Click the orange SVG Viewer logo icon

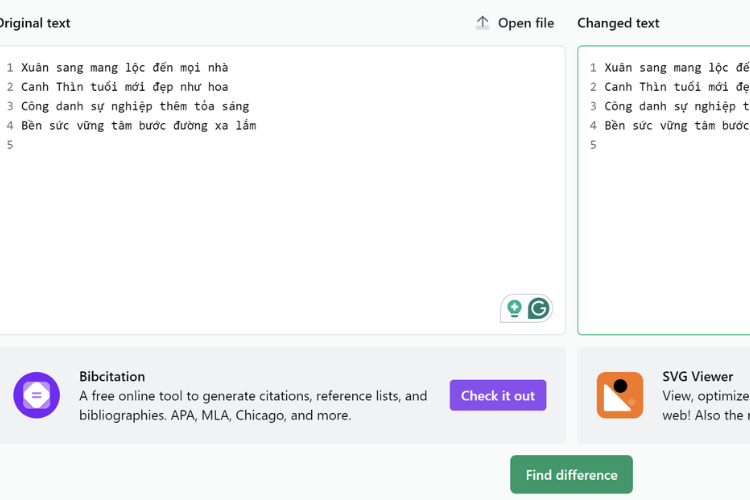point(619,395)
